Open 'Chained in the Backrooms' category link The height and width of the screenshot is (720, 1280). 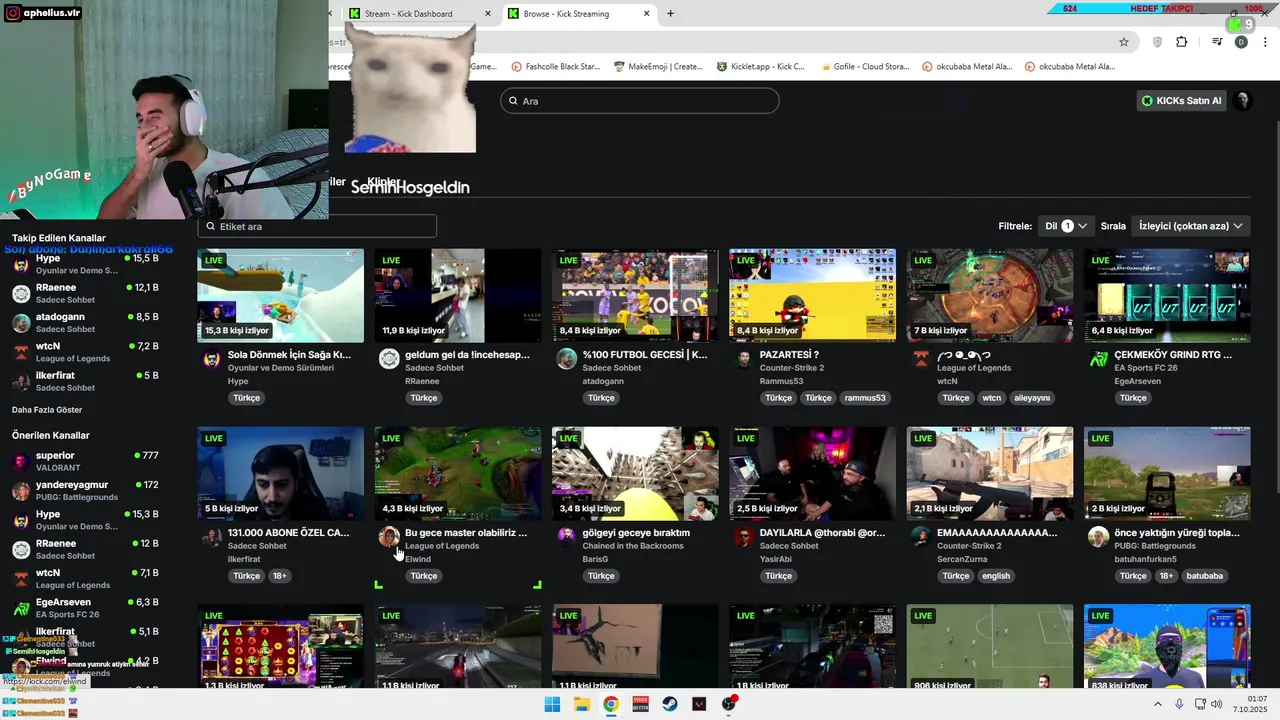tap(633, 546)
